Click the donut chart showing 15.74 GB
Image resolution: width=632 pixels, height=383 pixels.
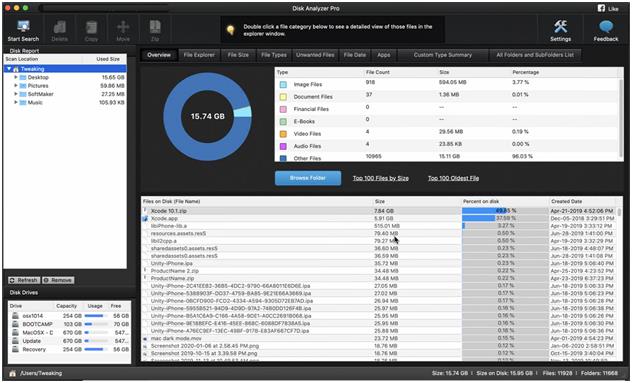click(x=208, y=117)
